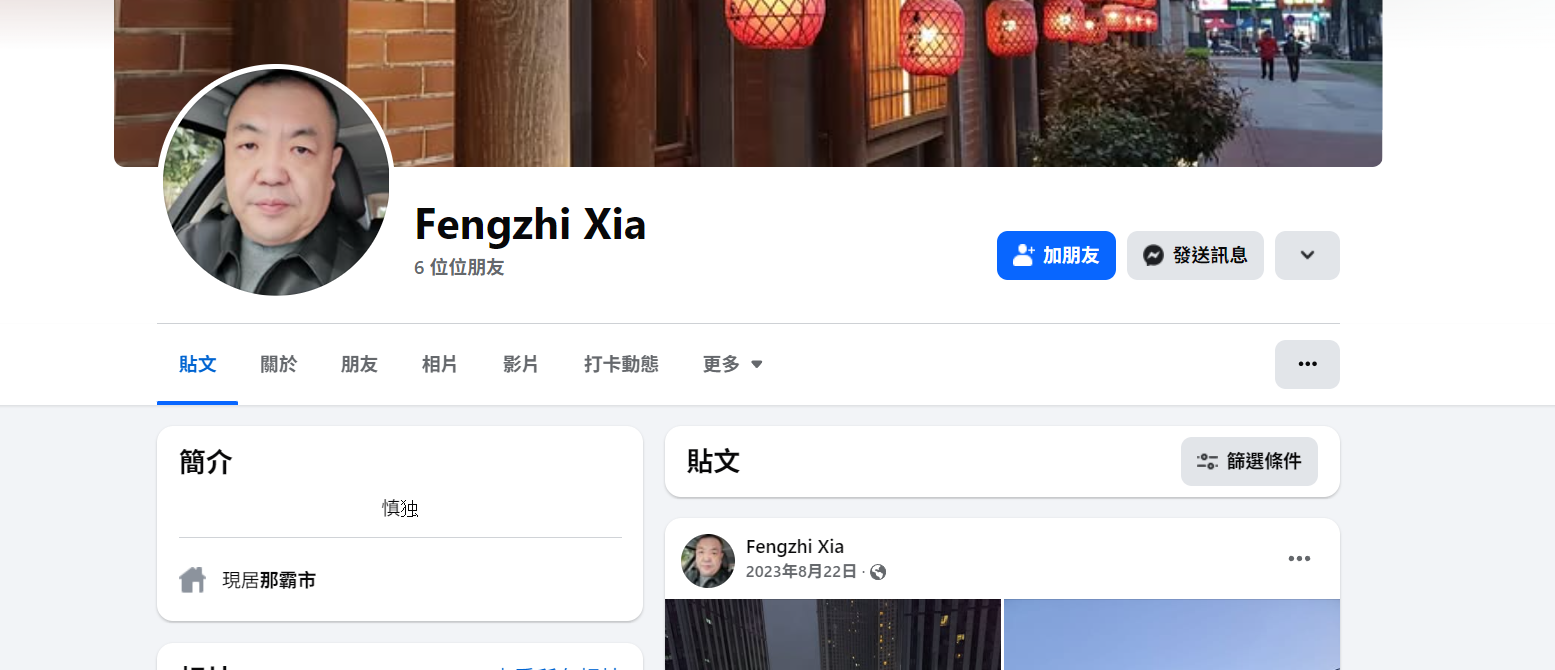
Task: Go to the 影片 tab
Action: (x=521, y=364)
